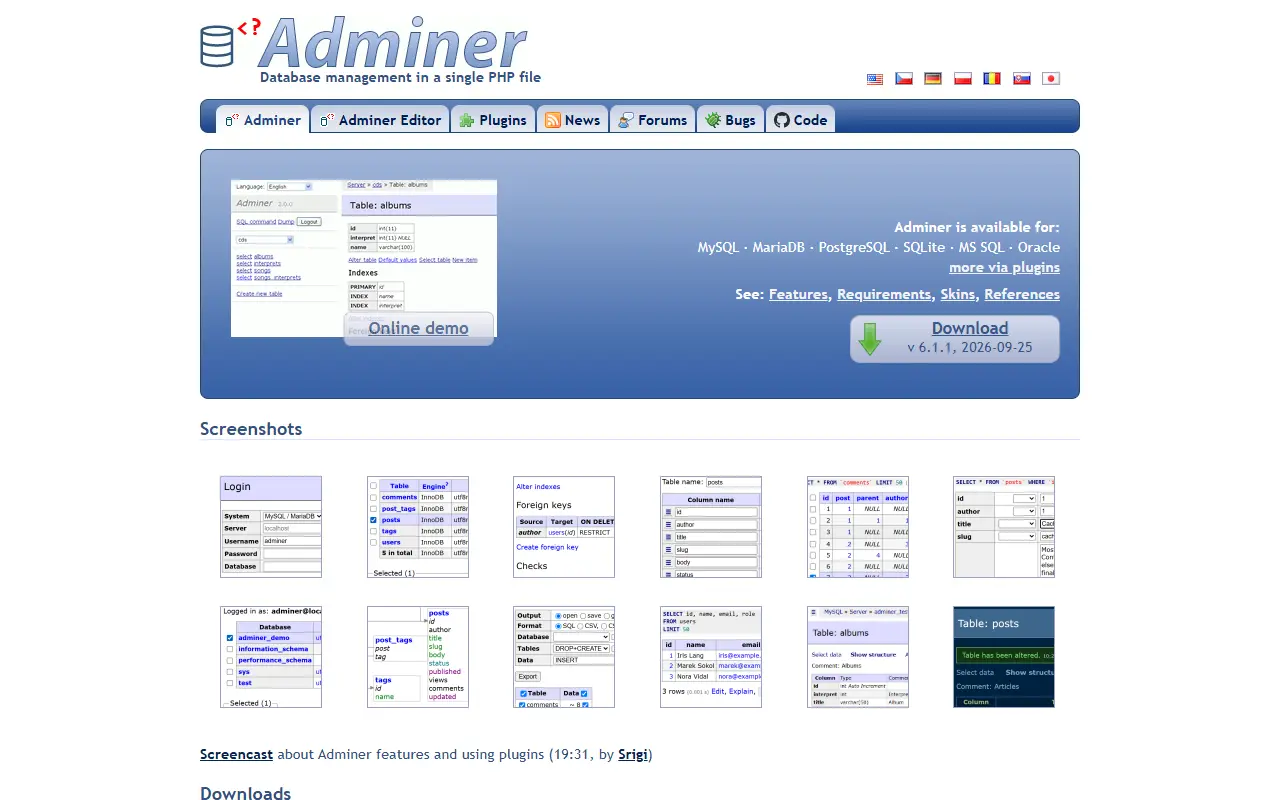
Task: Enlarge the post_tags schema diagram thumbnail
Action: [x=418, y=657]
